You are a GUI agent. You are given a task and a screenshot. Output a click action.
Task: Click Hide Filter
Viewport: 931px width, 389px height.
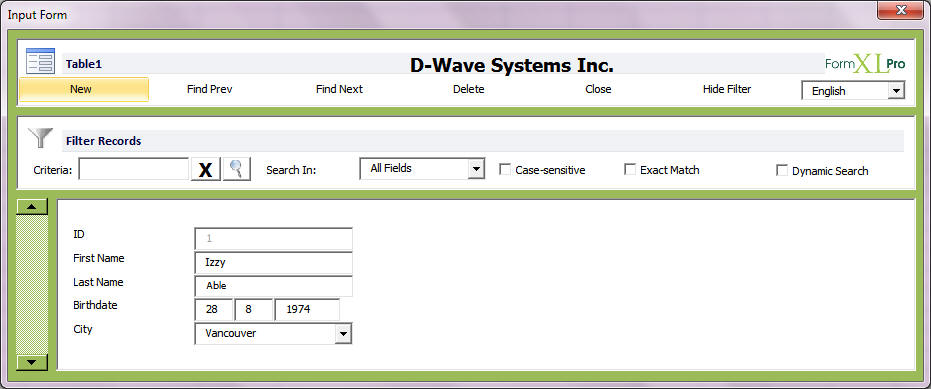(727, 89)
